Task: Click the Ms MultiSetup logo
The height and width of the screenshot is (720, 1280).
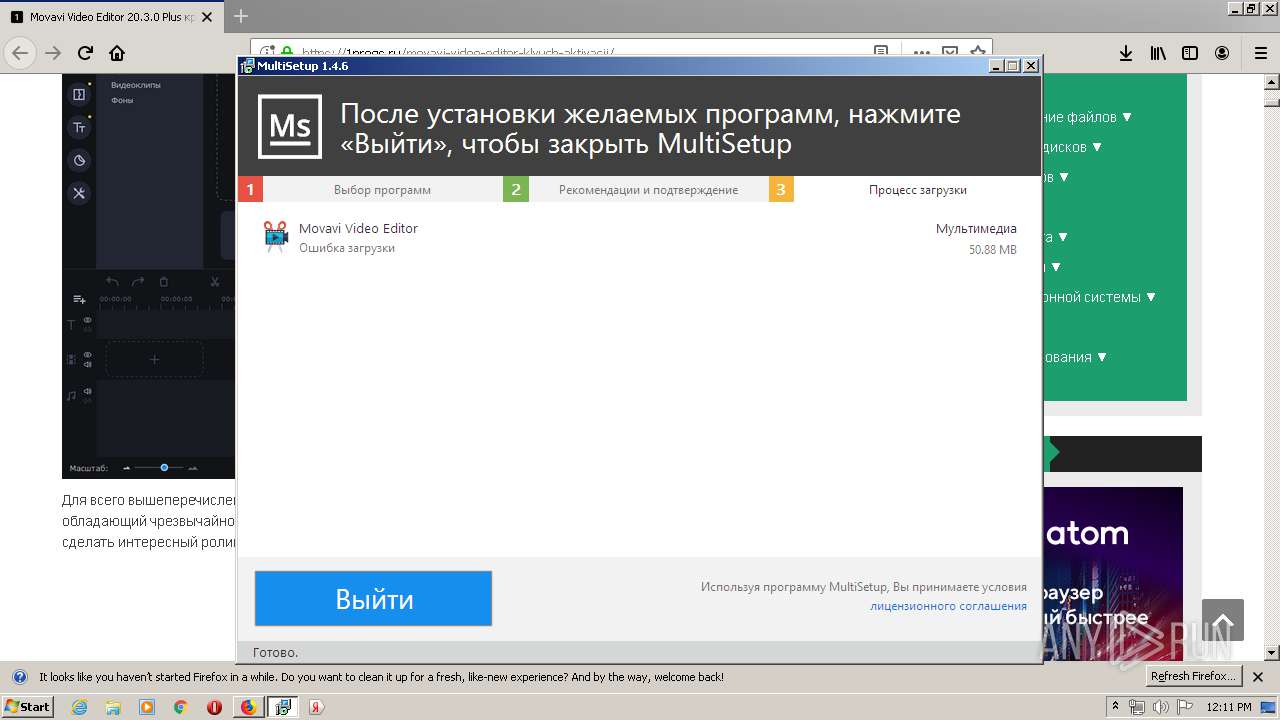Action: (290, 127)
